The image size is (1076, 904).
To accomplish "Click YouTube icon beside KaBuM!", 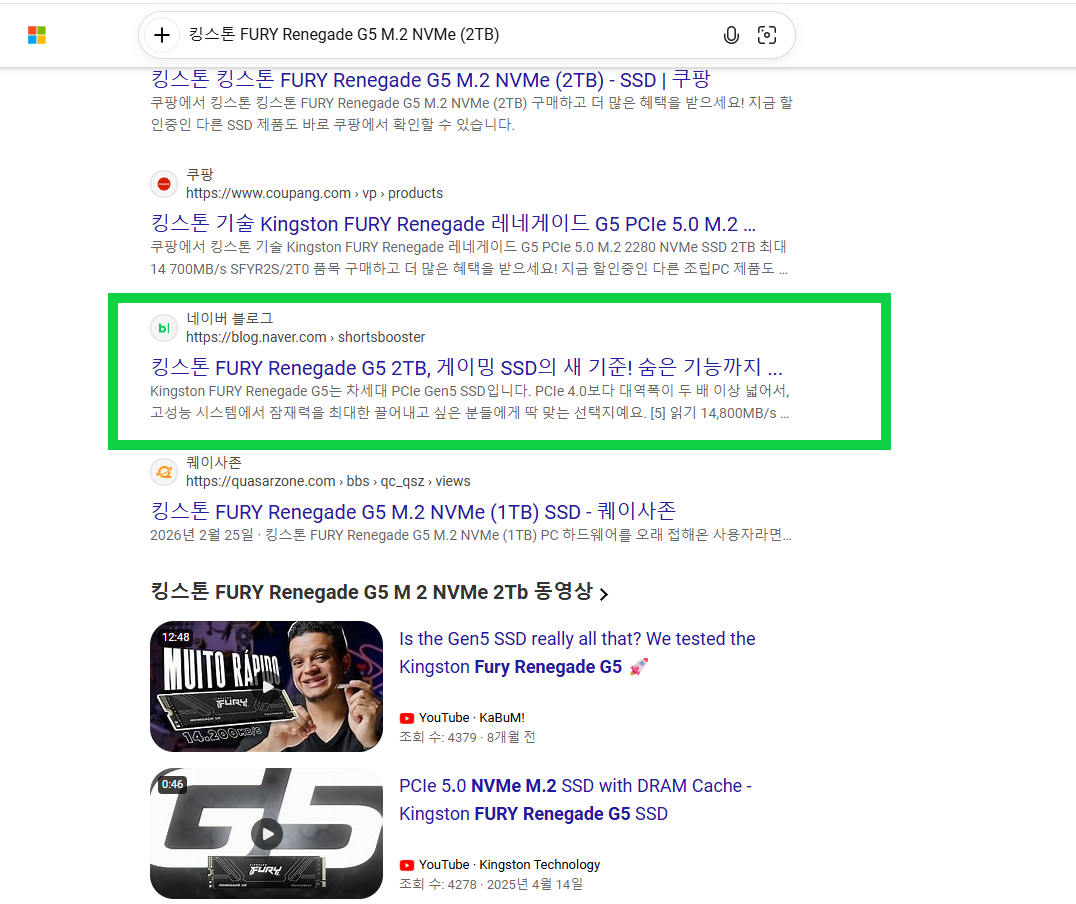I will pyautogui.click(x=407, y=718).
